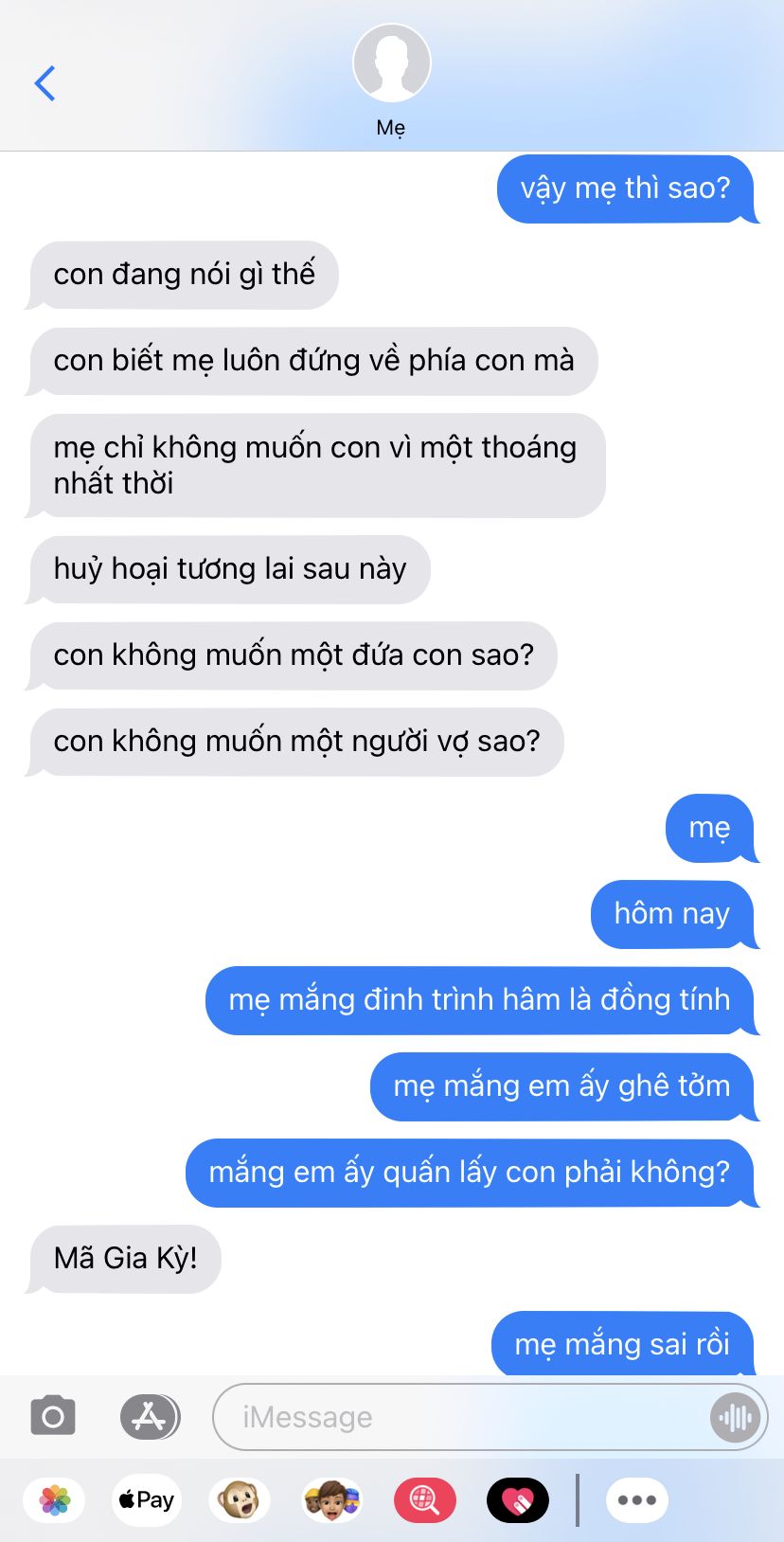
Task: Expand more apps with the ellipsis button
Action: (637, 1500)
